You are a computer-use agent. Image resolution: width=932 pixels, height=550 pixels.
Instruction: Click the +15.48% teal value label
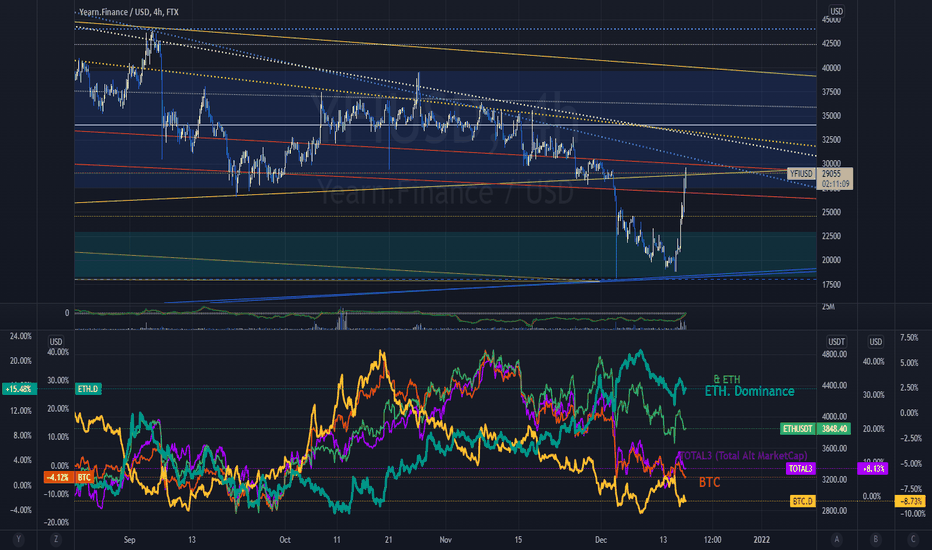click(x=18, y=389)
